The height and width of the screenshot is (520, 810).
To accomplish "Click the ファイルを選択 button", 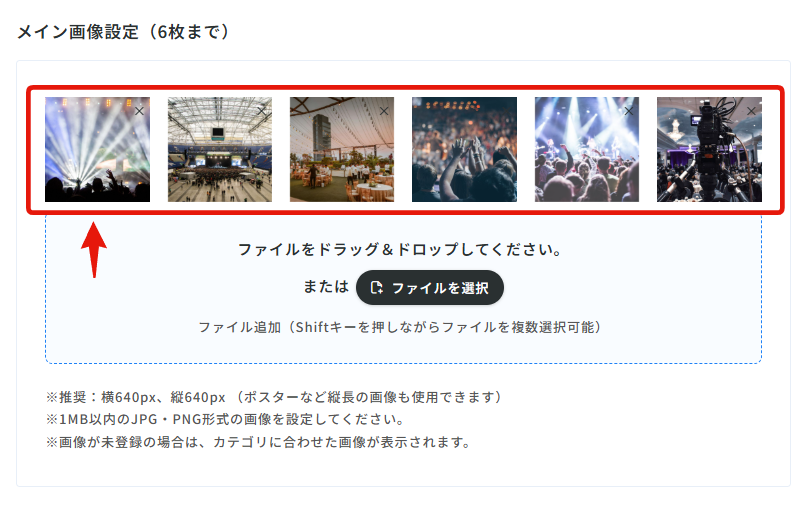I will [x=430, y=288].
